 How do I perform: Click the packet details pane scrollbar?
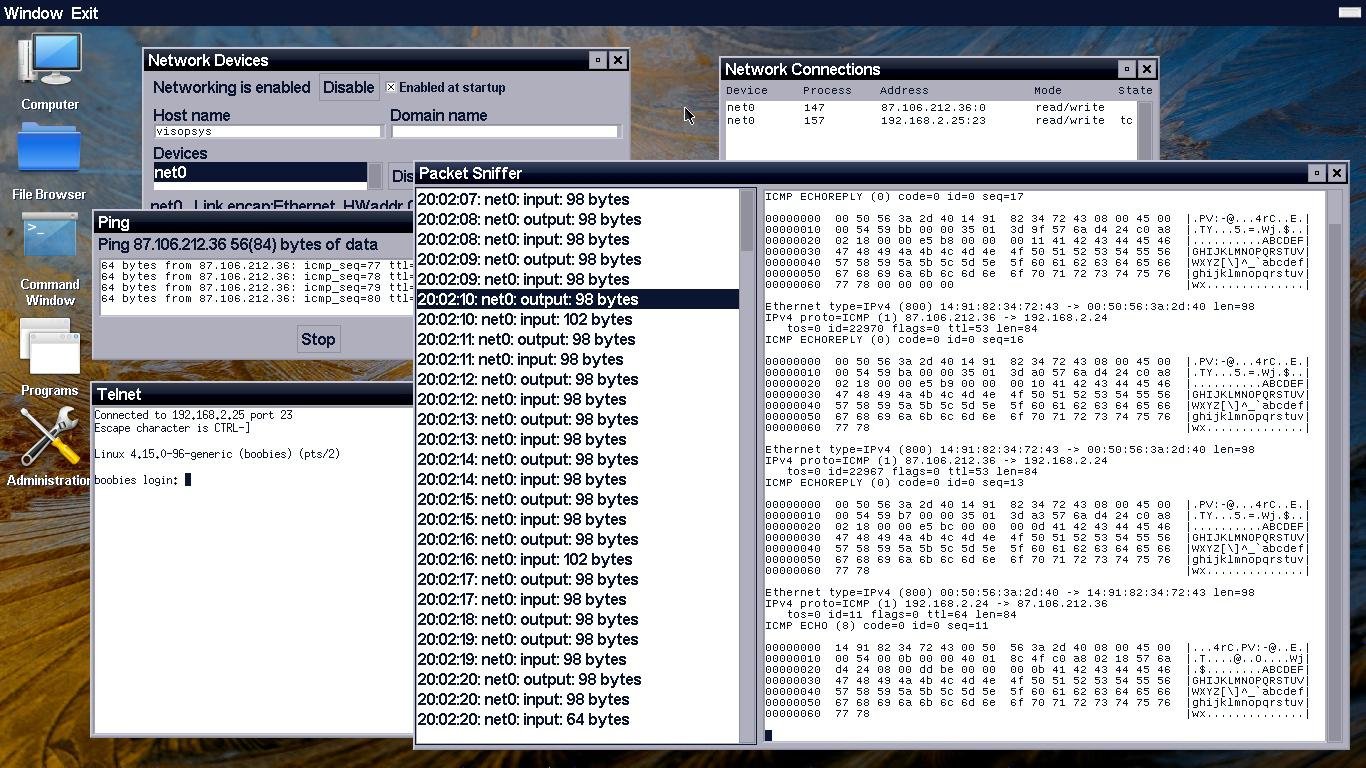(1334, 465)
